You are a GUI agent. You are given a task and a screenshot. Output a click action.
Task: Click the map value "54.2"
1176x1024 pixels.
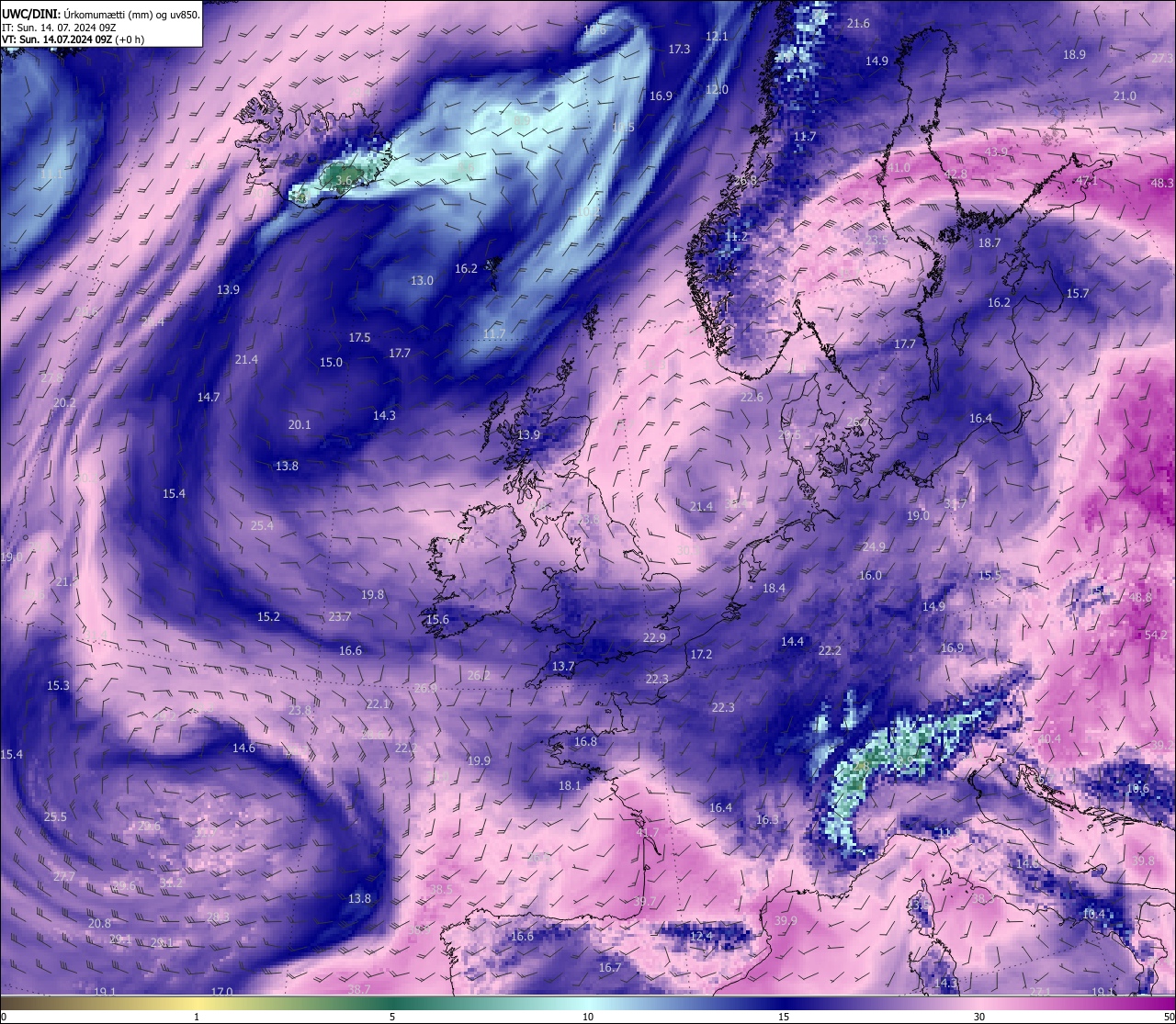[1157, 636]
